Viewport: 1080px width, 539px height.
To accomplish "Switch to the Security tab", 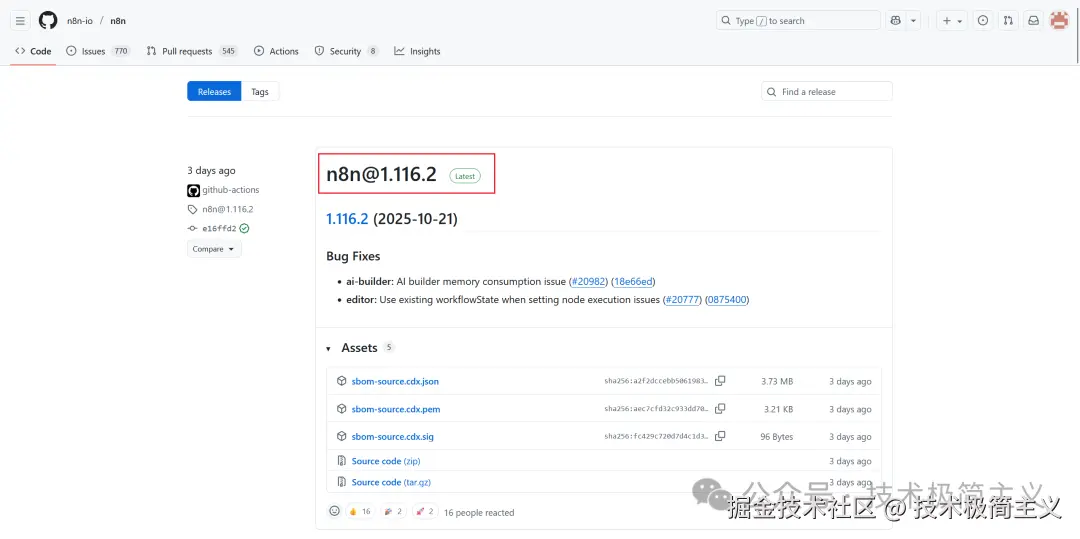I will [346, 51].
